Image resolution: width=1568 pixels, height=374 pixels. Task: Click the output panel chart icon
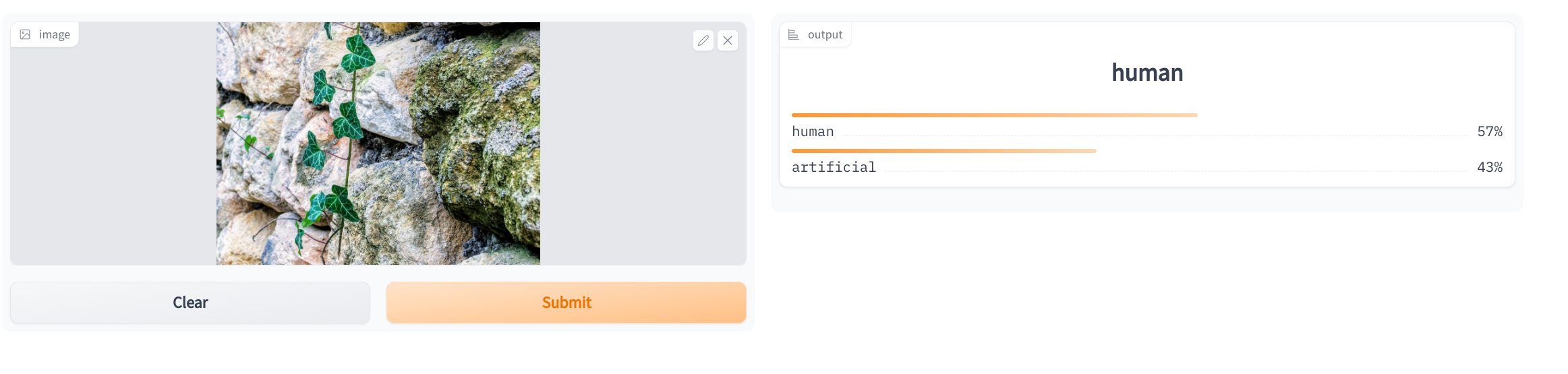point(794,34)
